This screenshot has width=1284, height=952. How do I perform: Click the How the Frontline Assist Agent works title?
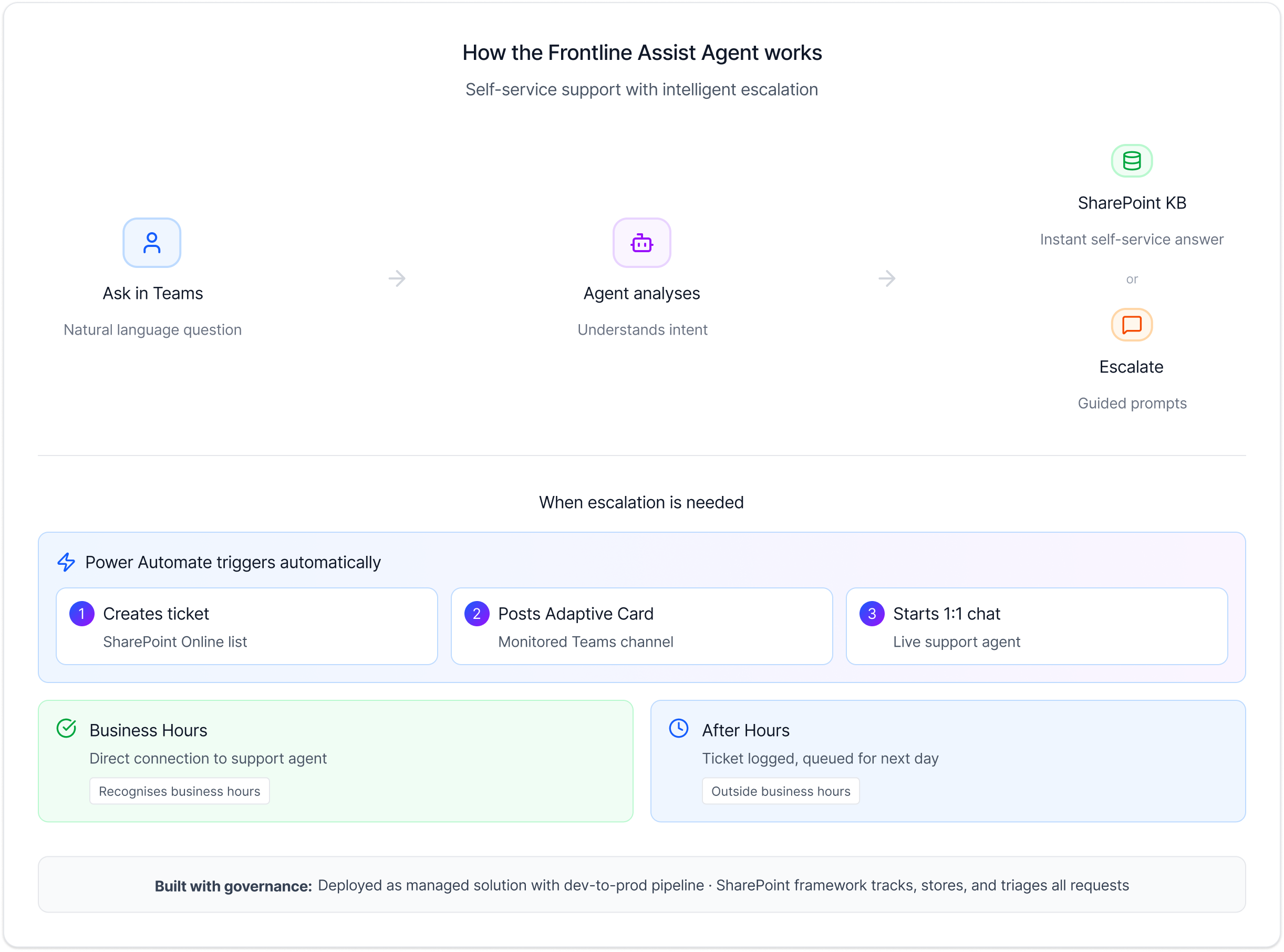(x=641, y=53)
